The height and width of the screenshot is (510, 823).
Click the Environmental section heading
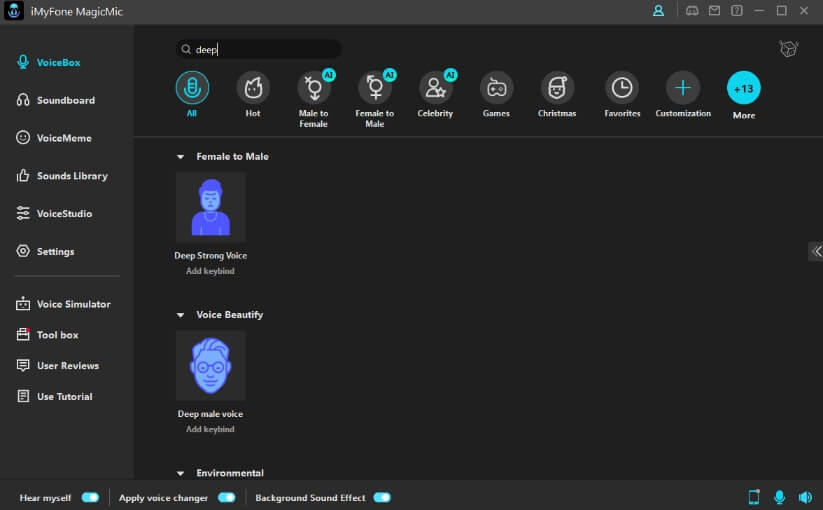click(x=230, y=473)
